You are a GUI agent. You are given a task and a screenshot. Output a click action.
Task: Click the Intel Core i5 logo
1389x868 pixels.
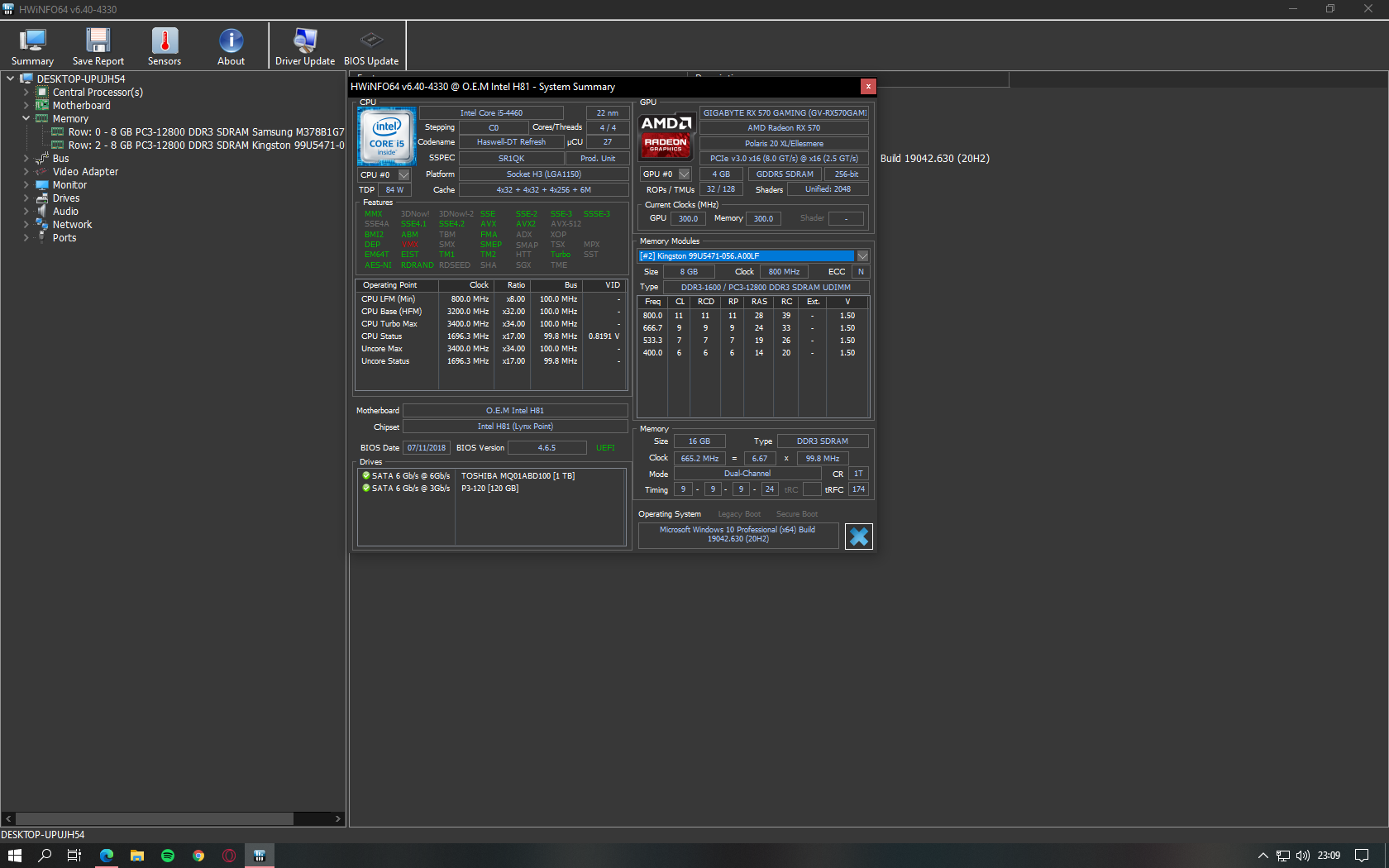pos(386,136)
